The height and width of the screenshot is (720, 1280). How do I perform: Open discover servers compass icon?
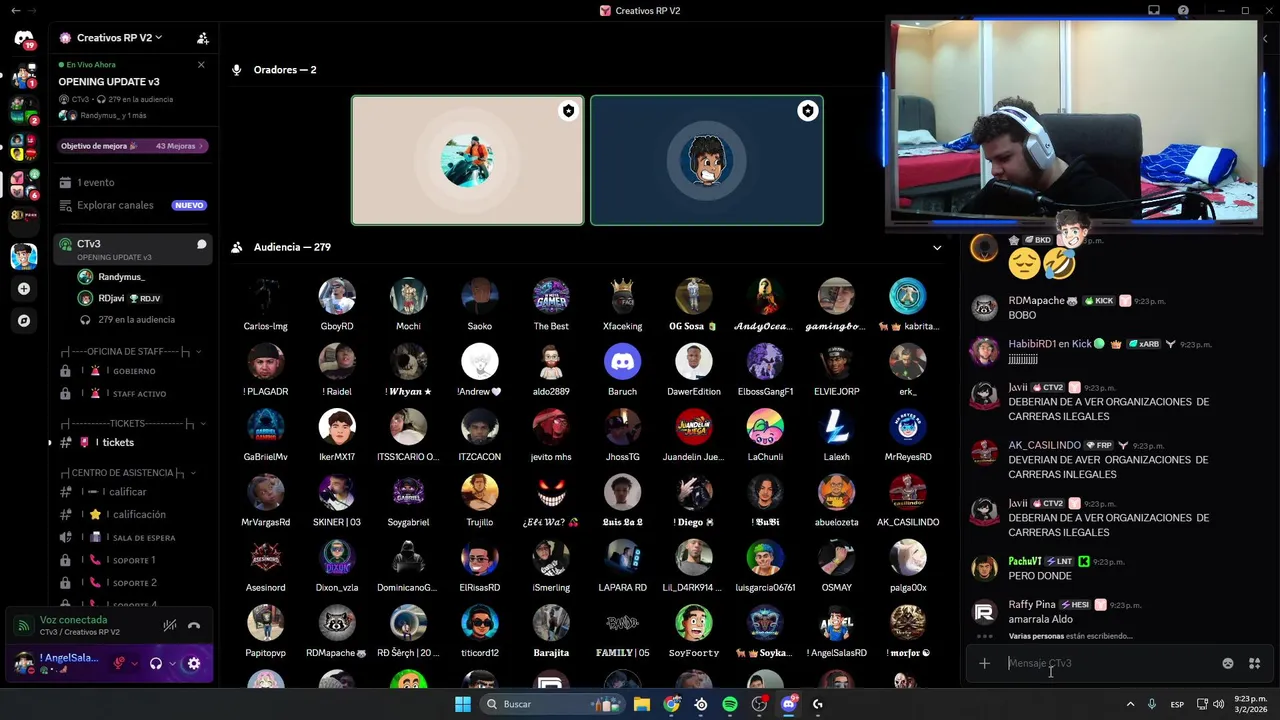point(24,321)
